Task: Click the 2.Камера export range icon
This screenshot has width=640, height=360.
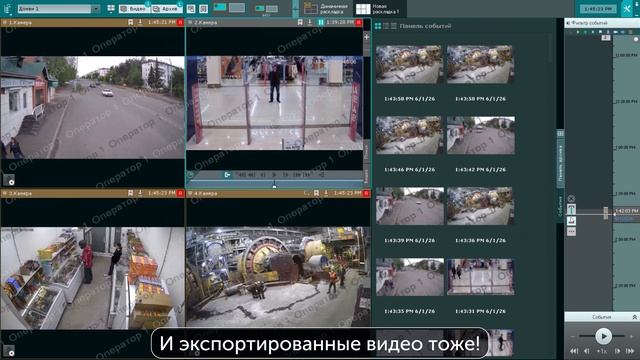Action: pyautogui.click(x=227, y=175)
